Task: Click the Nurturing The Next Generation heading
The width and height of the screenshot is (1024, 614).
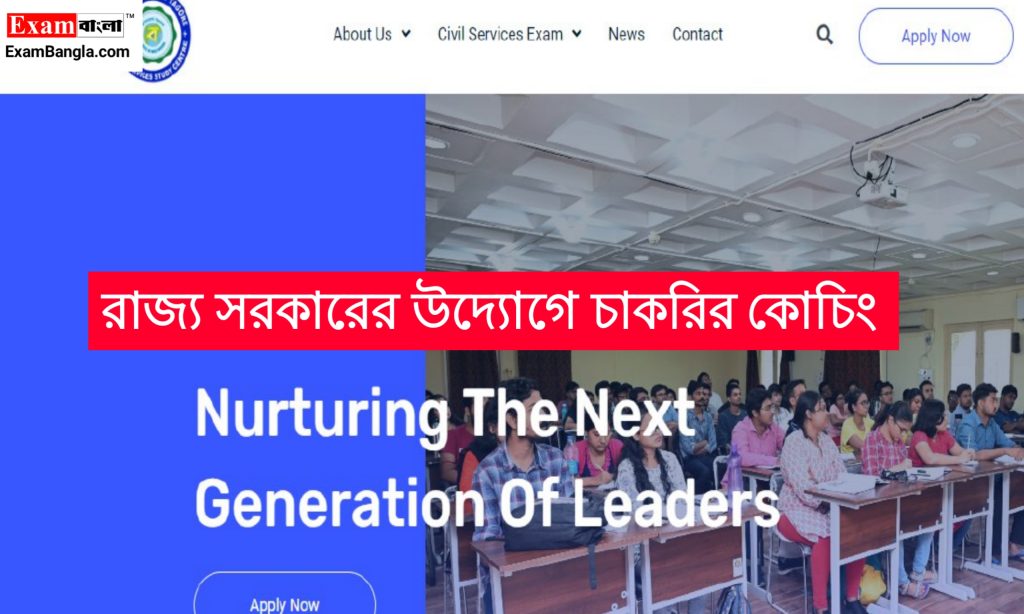Action: click(x=487, y=457)
